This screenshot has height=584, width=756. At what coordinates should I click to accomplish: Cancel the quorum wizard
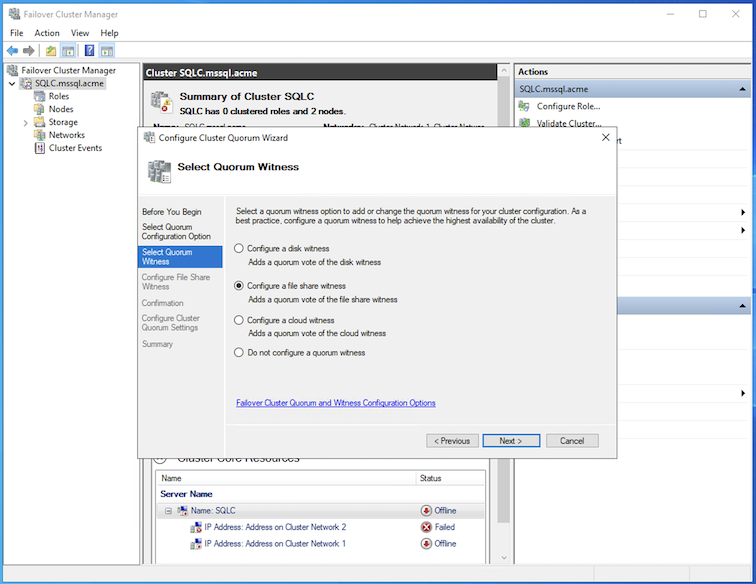pos(572,441)
